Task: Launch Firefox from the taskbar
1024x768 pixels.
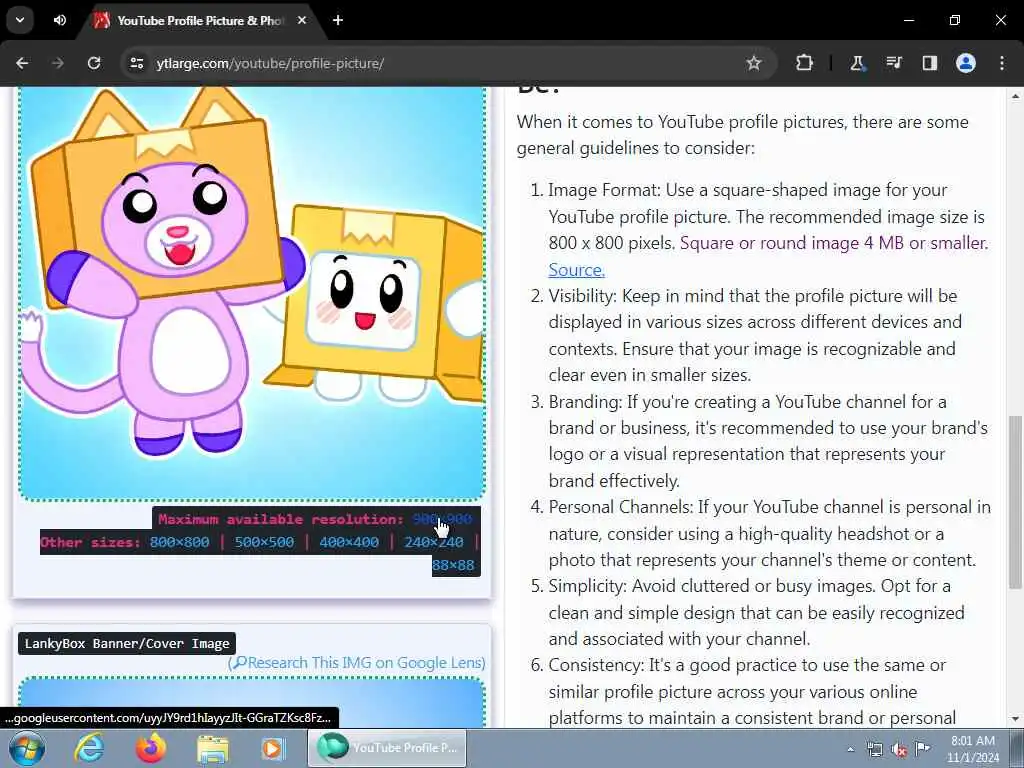Action: [x=151, y=748]
